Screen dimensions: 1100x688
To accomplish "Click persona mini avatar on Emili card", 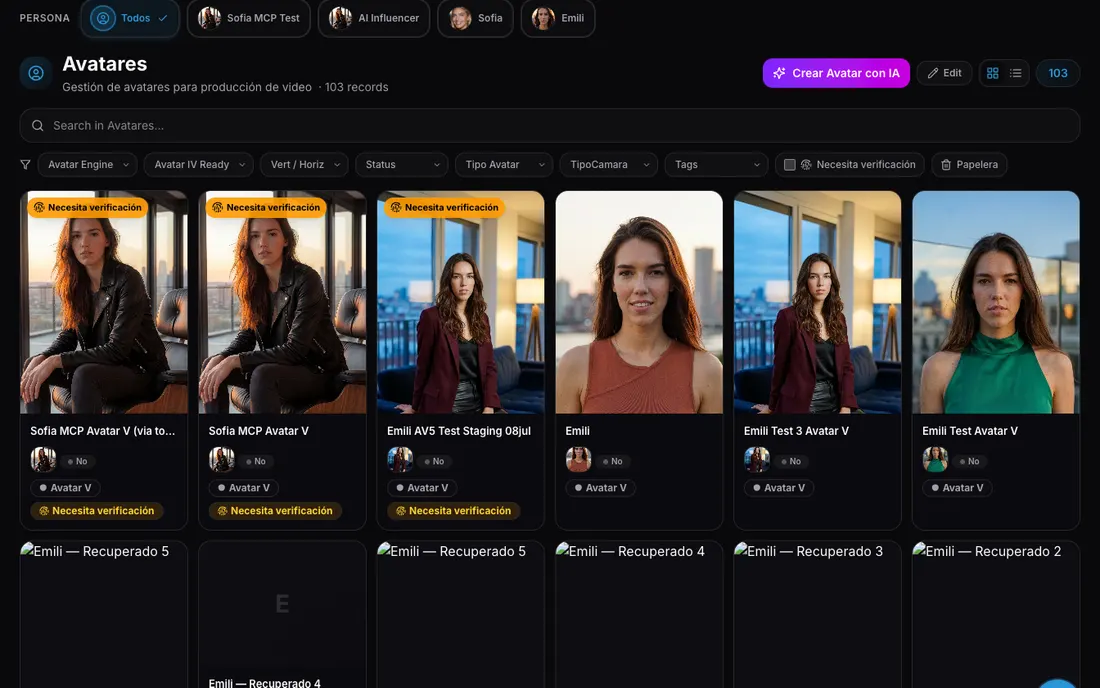I will click(x=578, y=460).
